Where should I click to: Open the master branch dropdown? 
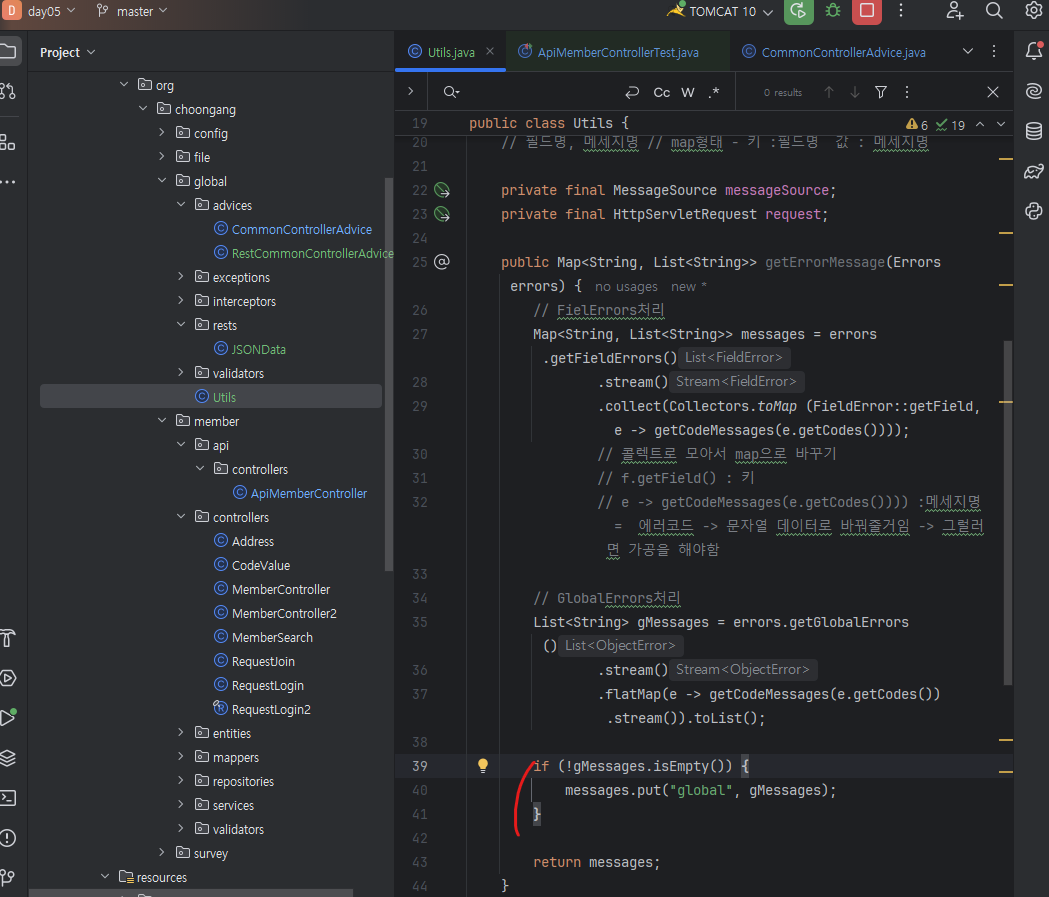(x=132, y=11)
